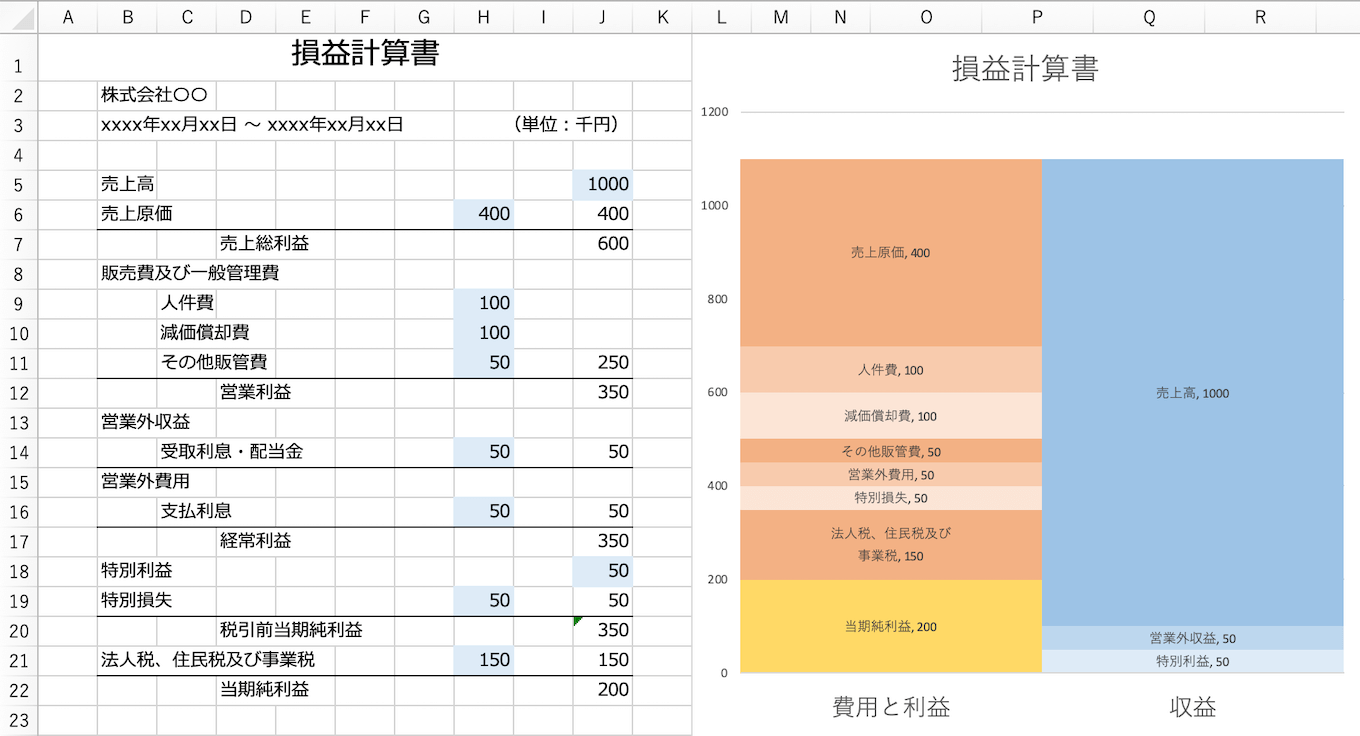Viewport: 1360px width, 736px height.
Task: Click the spreadsheet title cell 損益計算書 in row 1
Action: (365, 54)
